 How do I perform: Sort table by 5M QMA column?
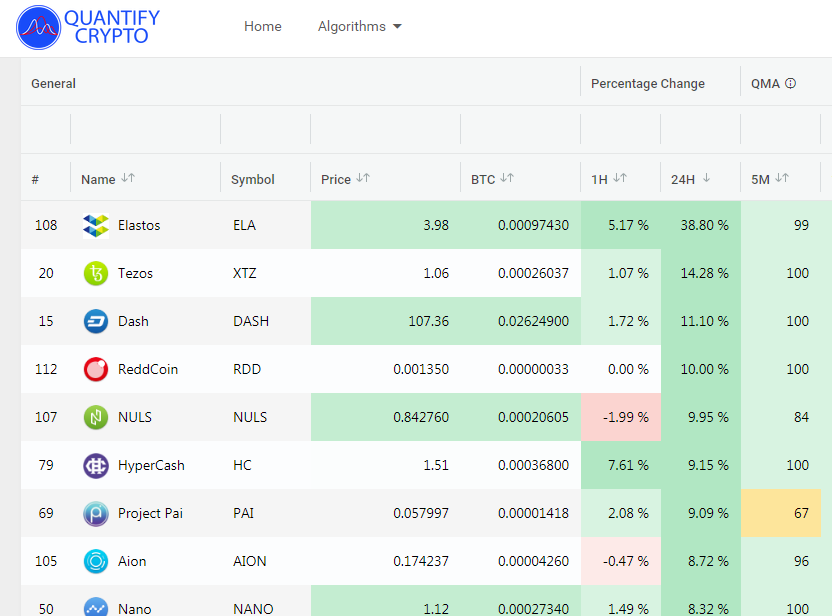click(782, 178)
